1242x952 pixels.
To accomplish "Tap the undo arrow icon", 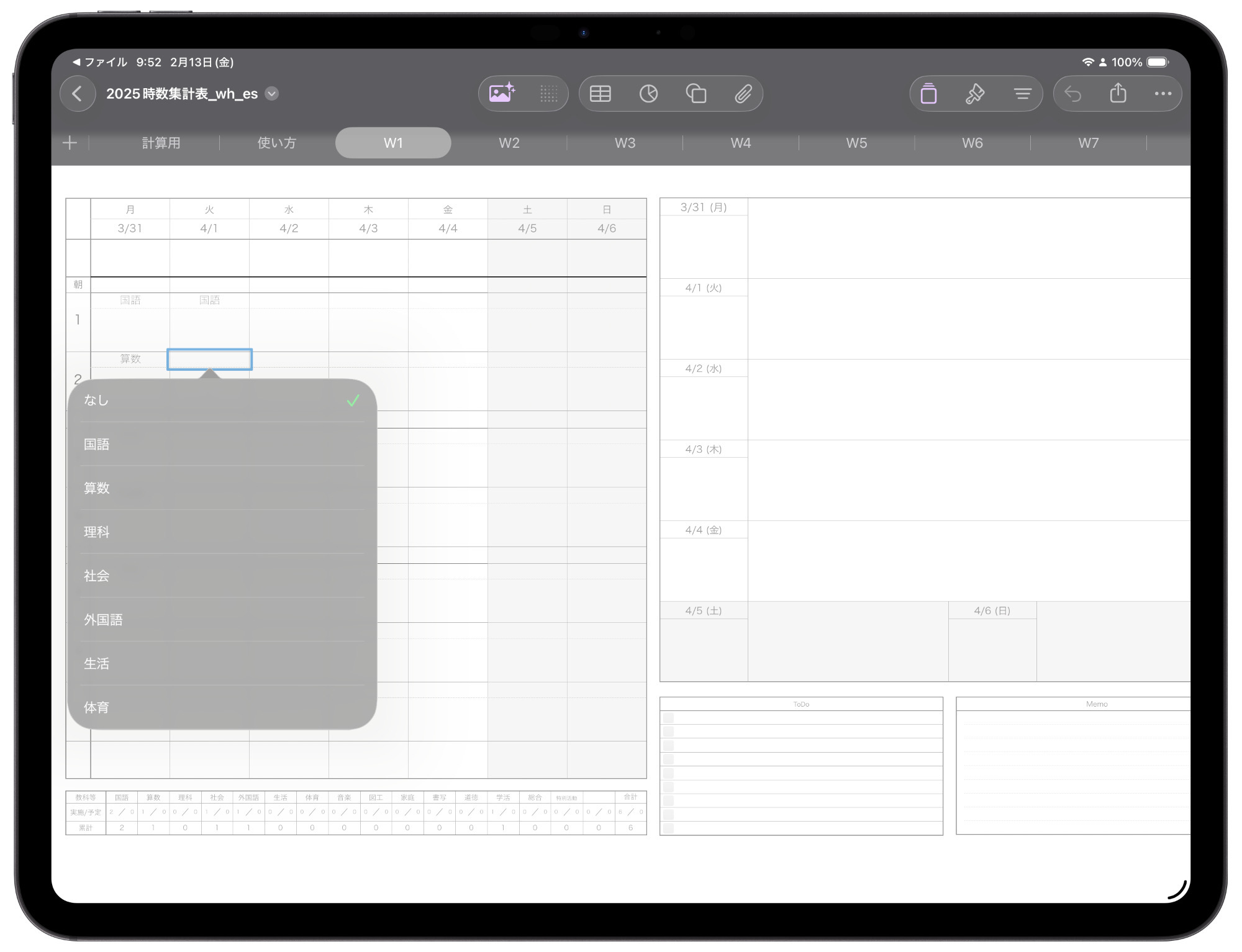I will coord(1072,94).
